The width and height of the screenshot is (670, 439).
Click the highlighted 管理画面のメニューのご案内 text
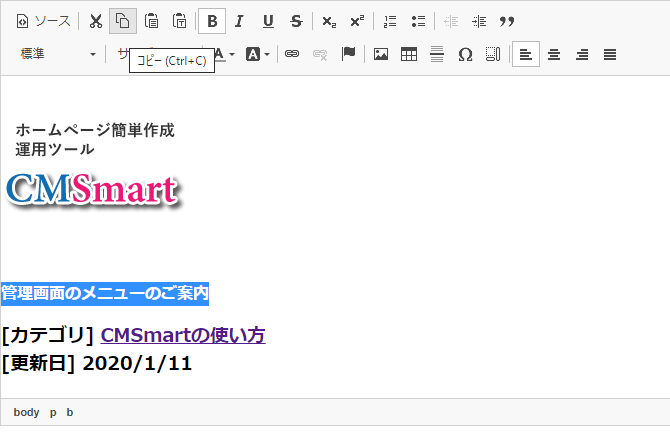(105, 294)
